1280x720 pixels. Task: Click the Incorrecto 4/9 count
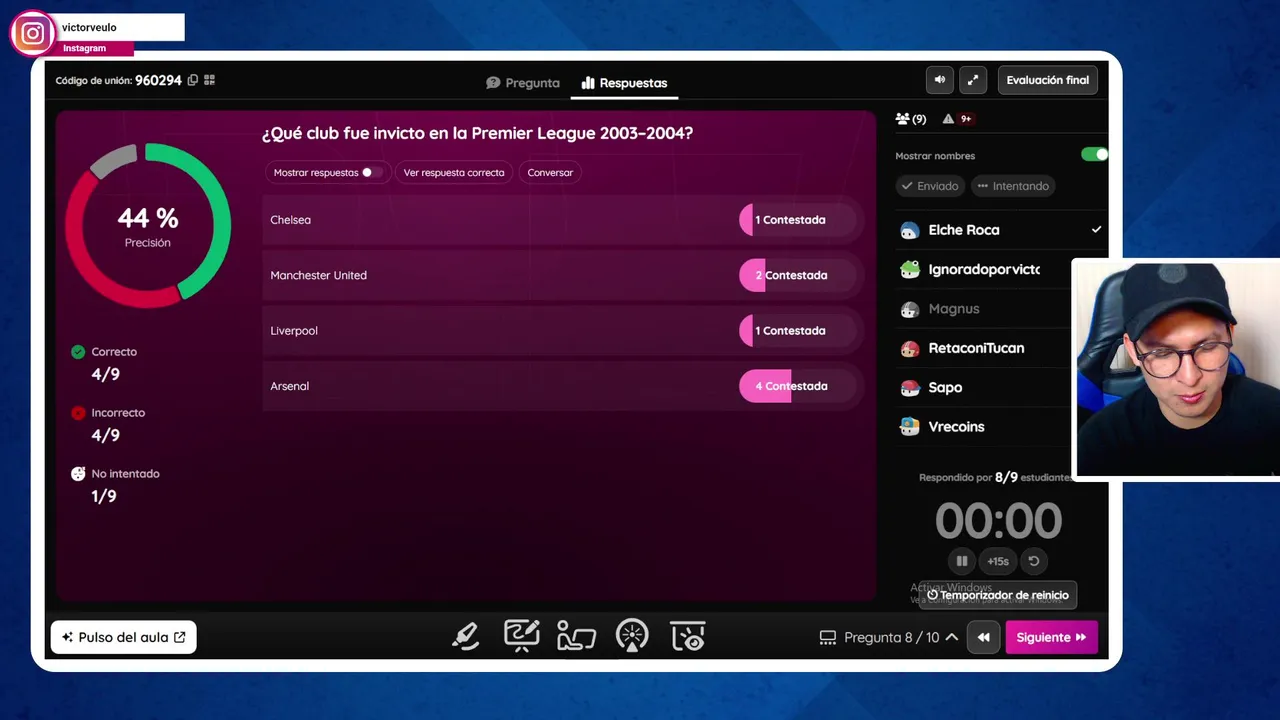click(x=106, y=436)
